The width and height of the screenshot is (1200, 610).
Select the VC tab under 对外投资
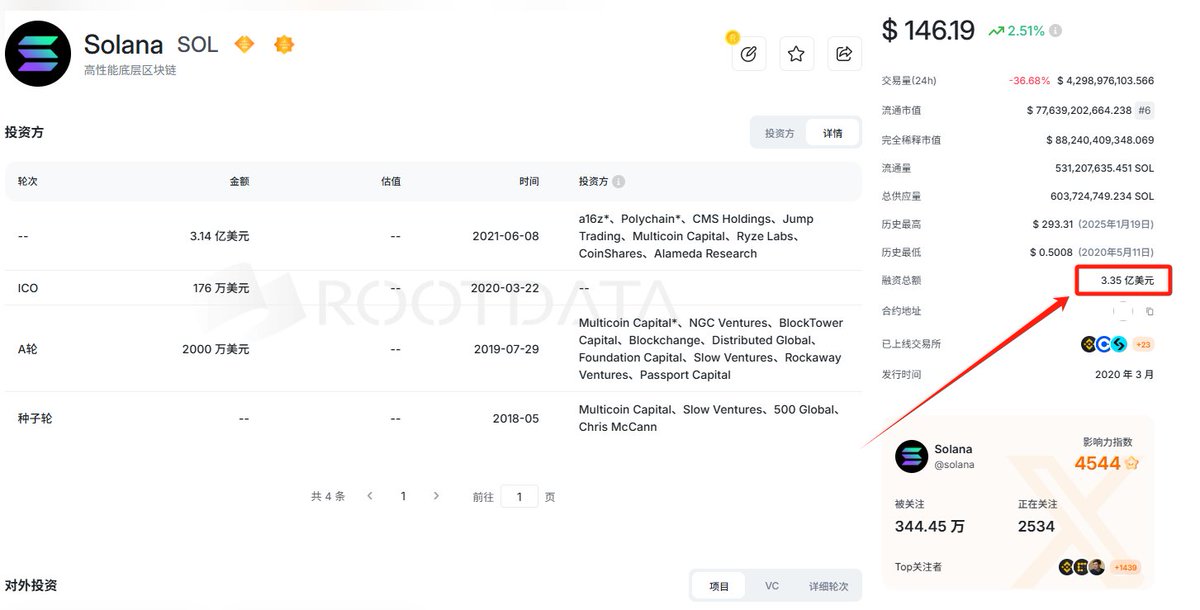click(772, 586)
